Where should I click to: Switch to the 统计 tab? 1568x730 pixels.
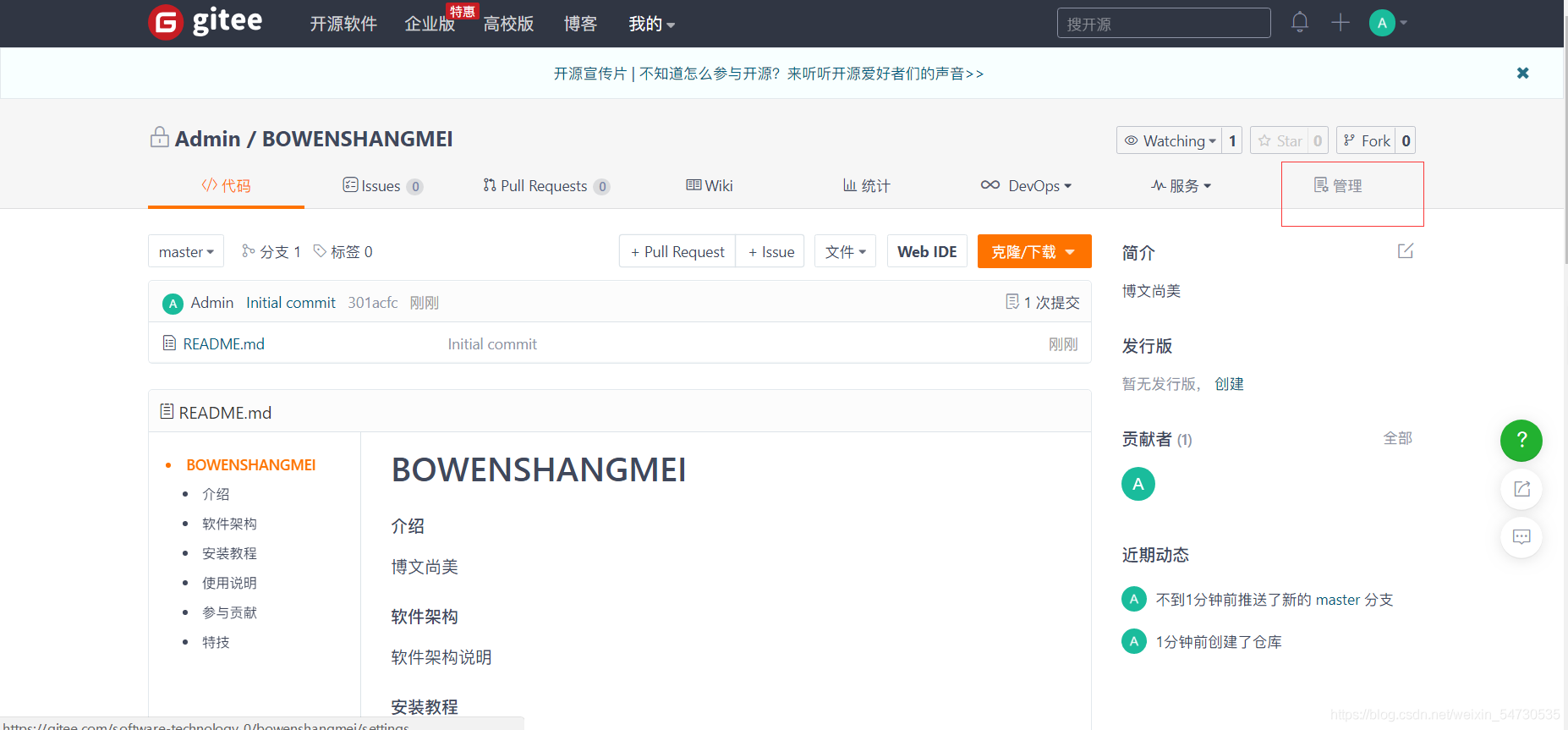click(x=866, y=185)
